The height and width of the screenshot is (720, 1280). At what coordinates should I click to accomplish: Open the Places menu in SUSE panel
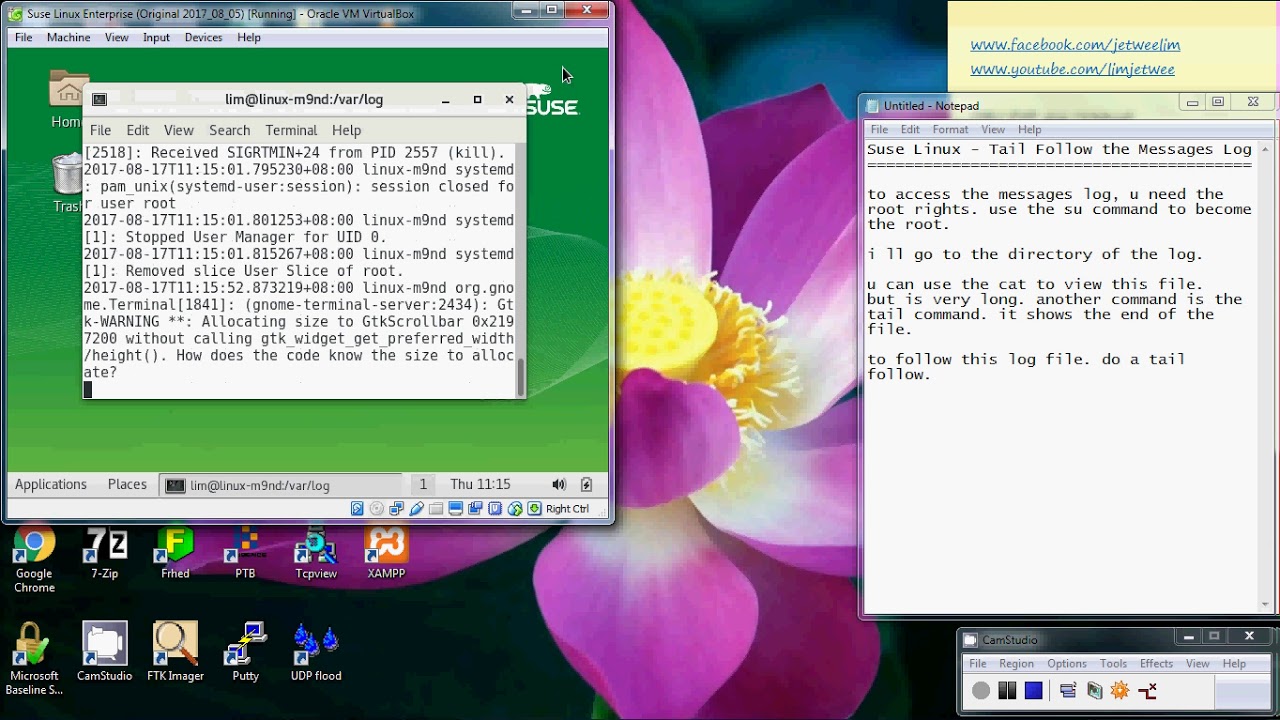[x=127, y=484]
